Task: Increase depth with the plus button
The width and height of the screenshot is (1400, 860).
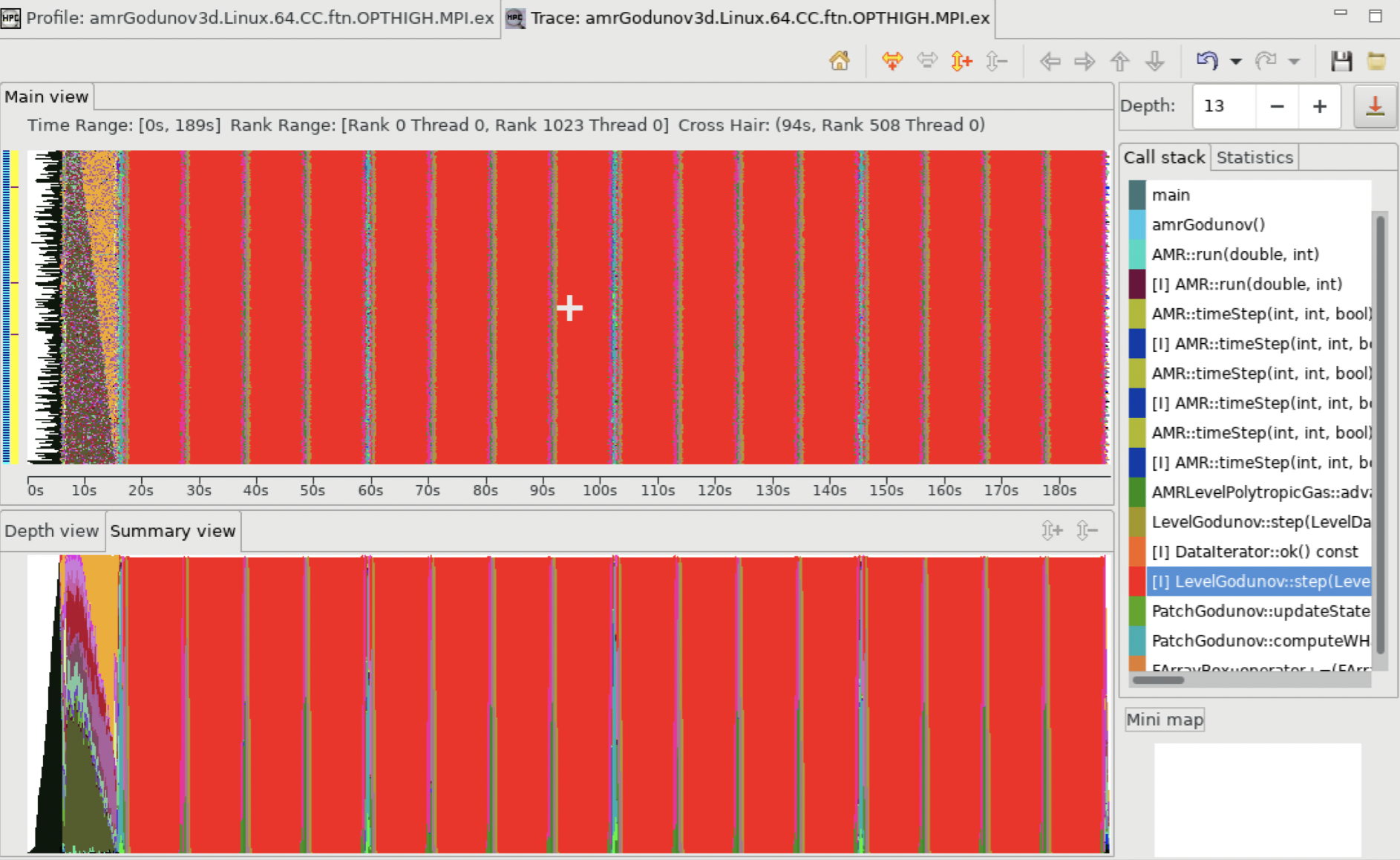Action: pos(1320,106)
